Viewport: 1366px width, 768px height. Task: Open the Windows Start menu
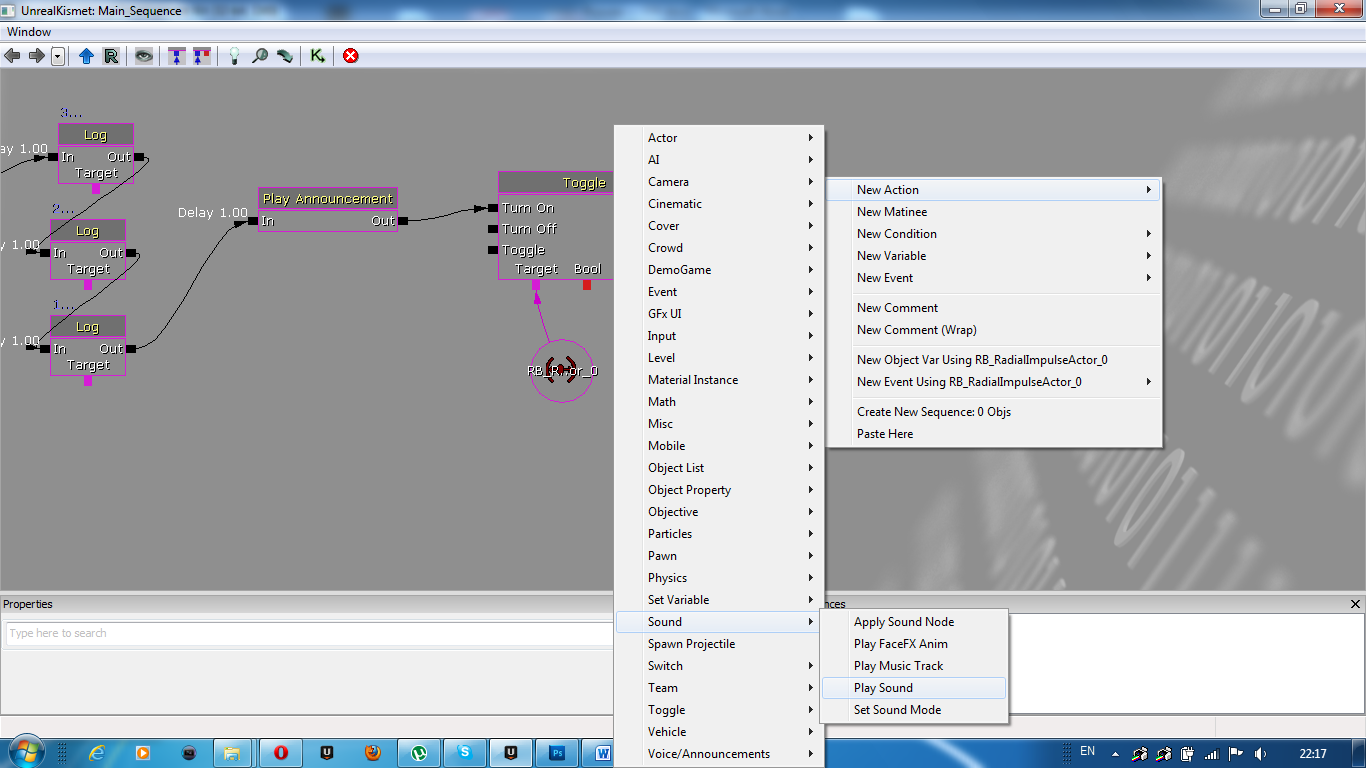click(x=24, y=752)
